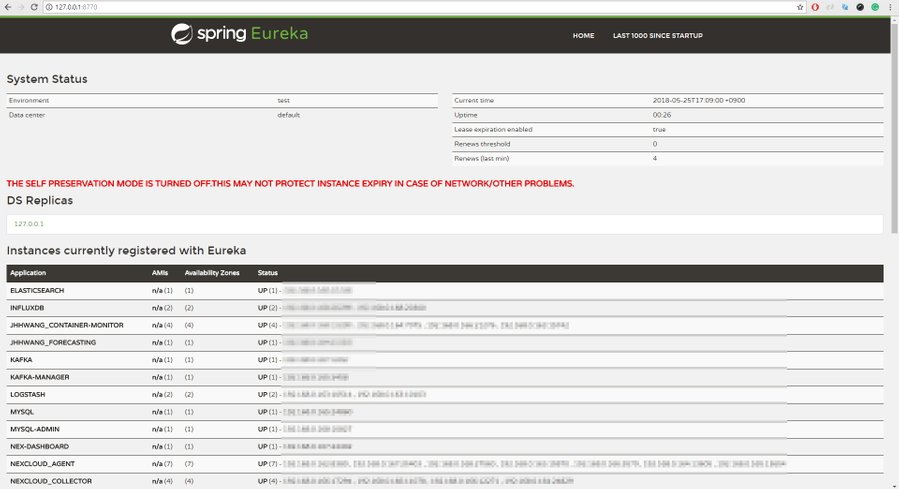Click the red self preservation warning text
Image resolution: width=899 pixels, height=489 pixels.
pyautogui.click(x=290, y=183)
